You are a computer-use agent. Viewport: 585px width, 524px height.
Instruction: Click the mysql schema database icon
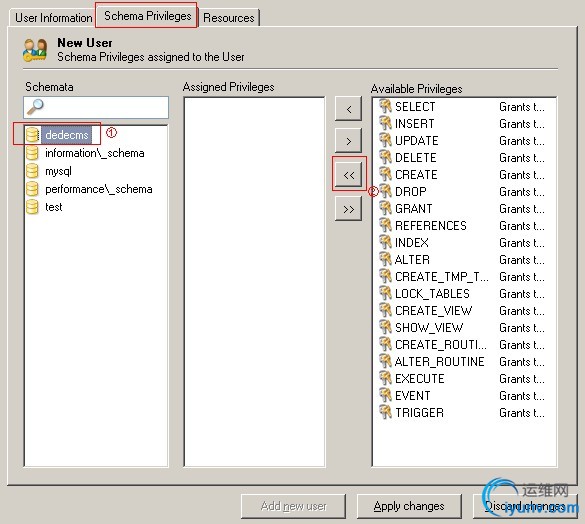(x=32, y=171)
